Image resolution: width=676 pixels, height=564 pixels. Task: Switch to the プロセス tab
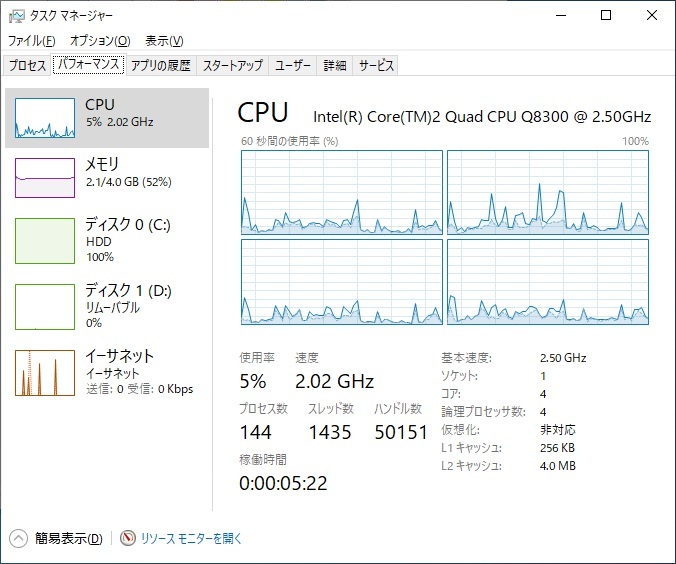click(28, 66)
